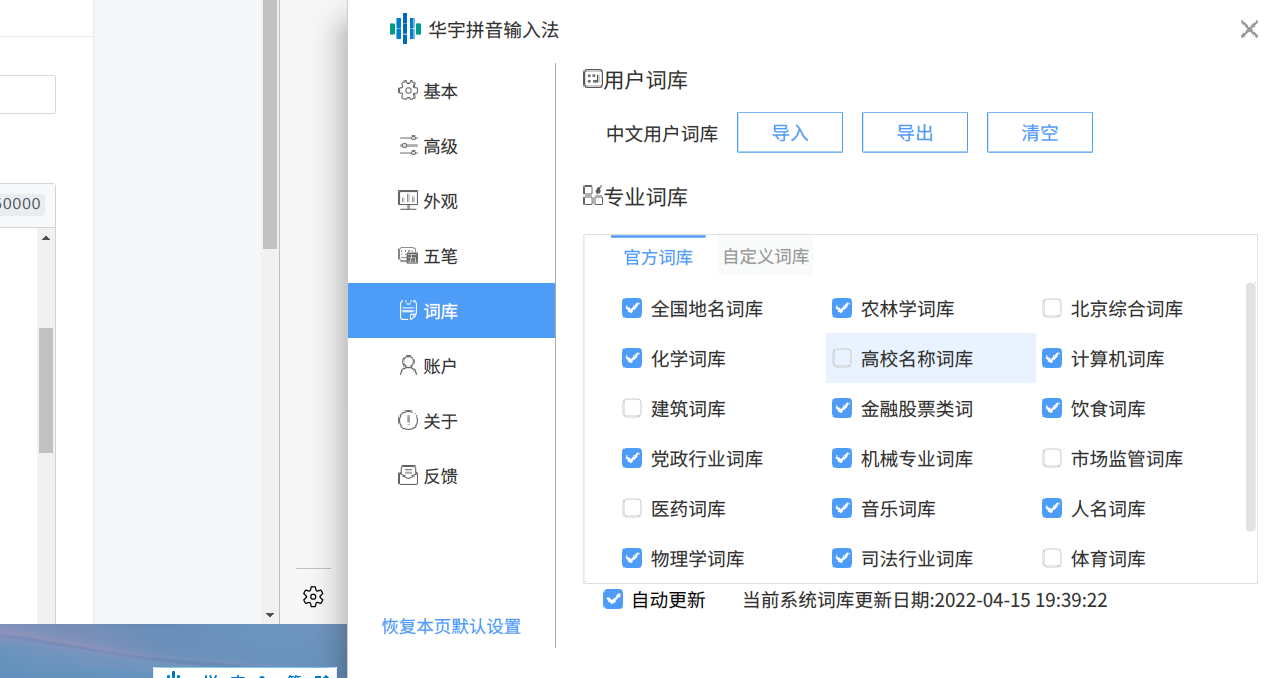Open the 反馈 page
The height and width of the screenshot is (678, 1275).
point(451,476)
